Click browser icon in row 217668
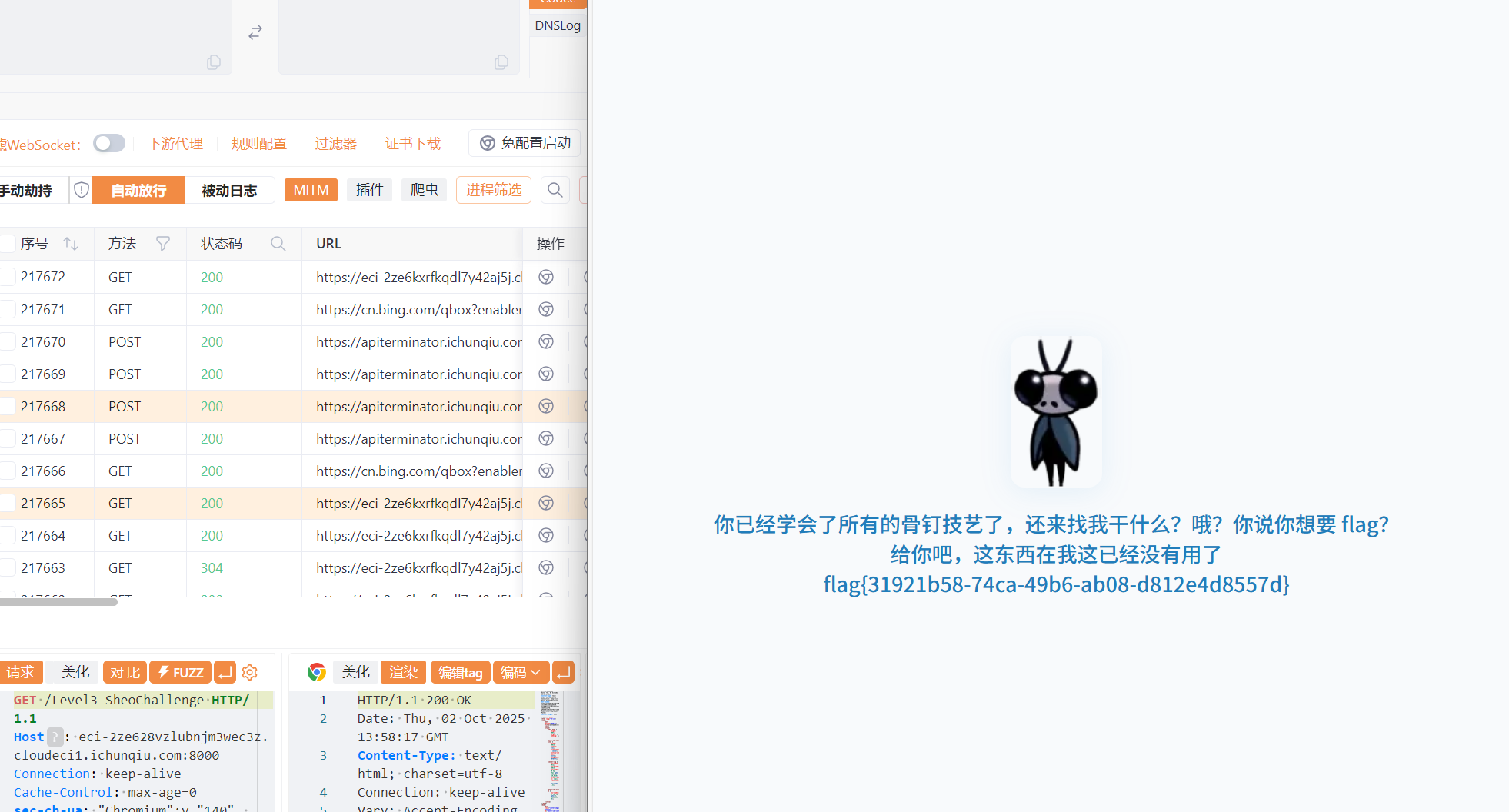 [x=546, y=407]
